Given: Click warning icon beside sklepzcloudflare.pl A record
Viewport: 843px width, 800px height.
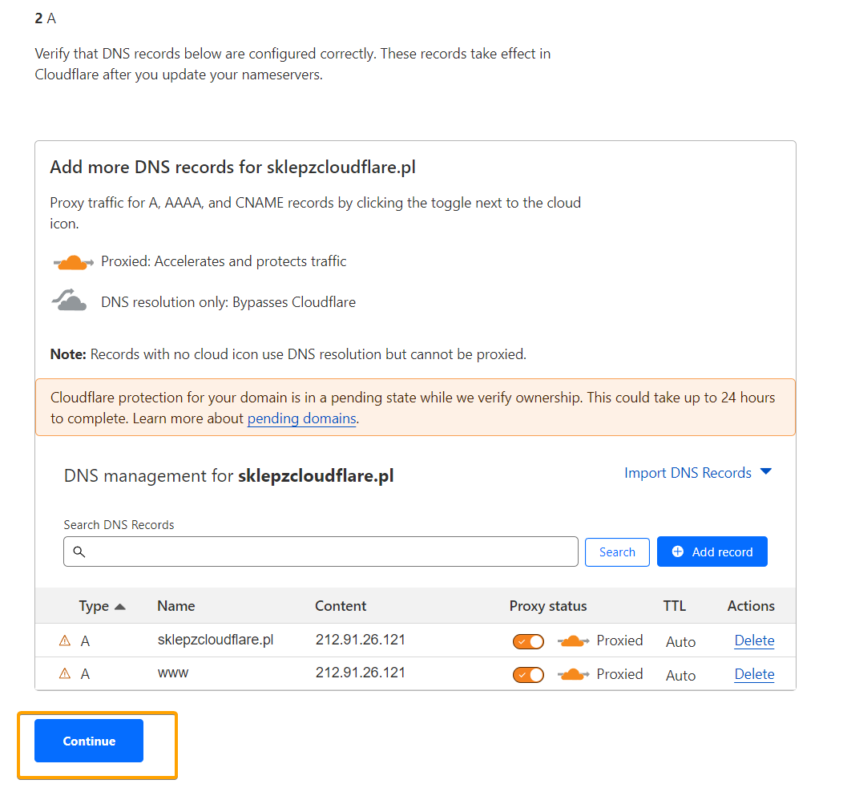Looking at the screenshot, I should coord(65,640).
